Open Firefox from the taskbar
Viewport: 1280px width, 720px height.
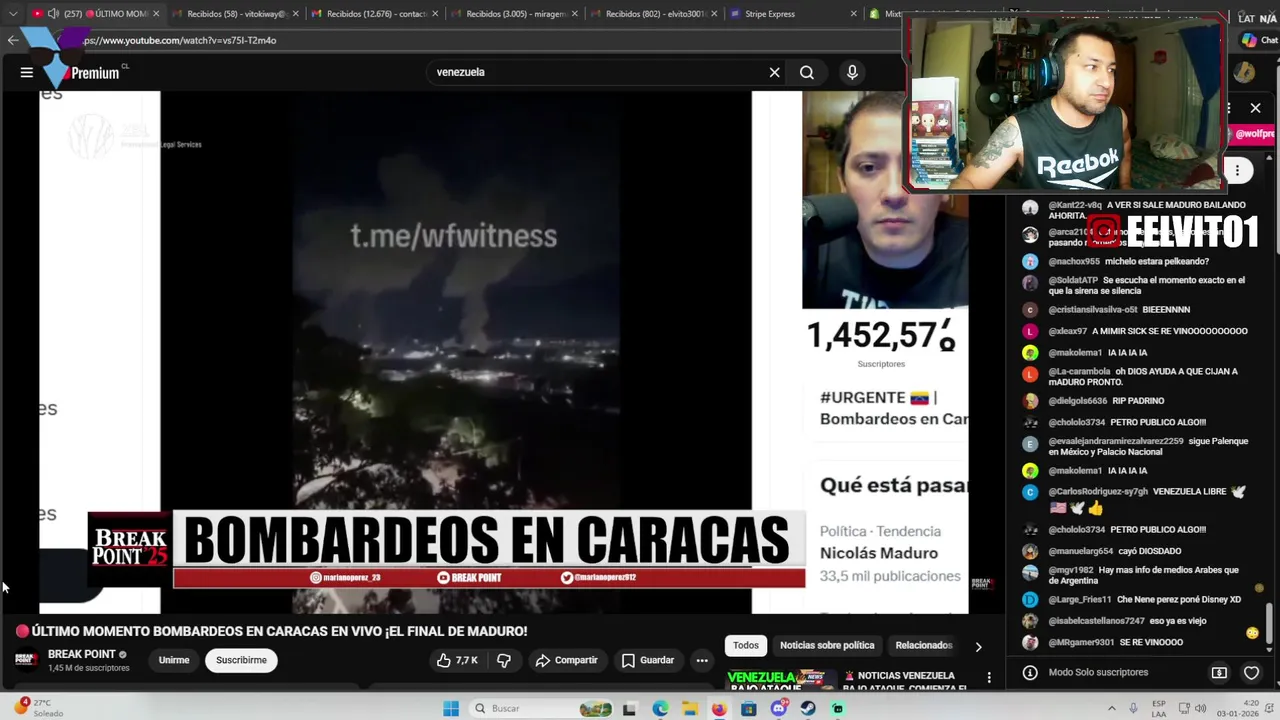719,708
